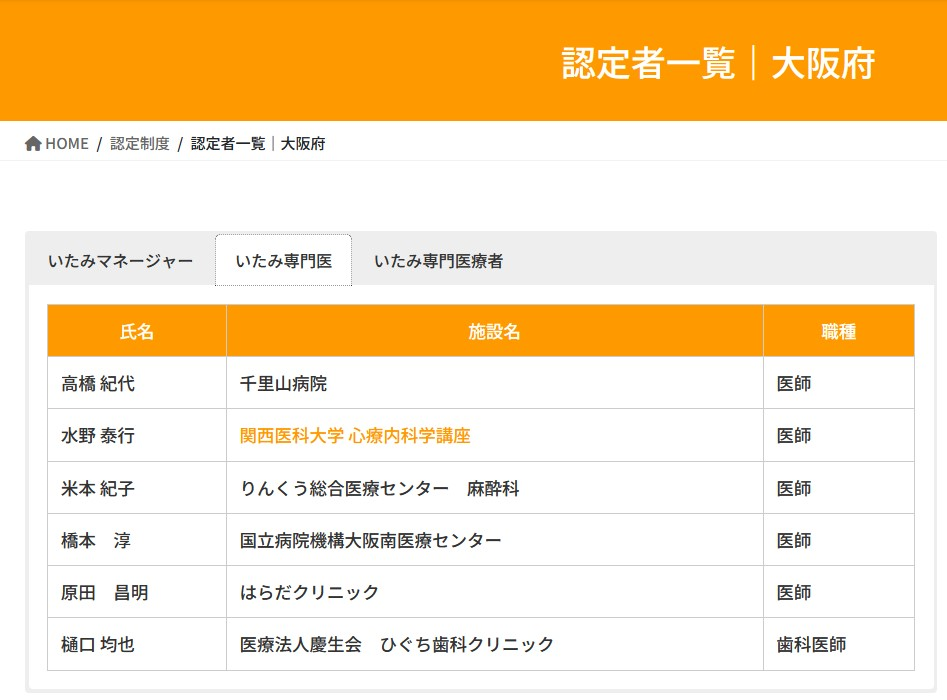Open the 関西医科大学 心療内科学講座 link
Viewport: 947px width, 700px height.
[355, 435]
